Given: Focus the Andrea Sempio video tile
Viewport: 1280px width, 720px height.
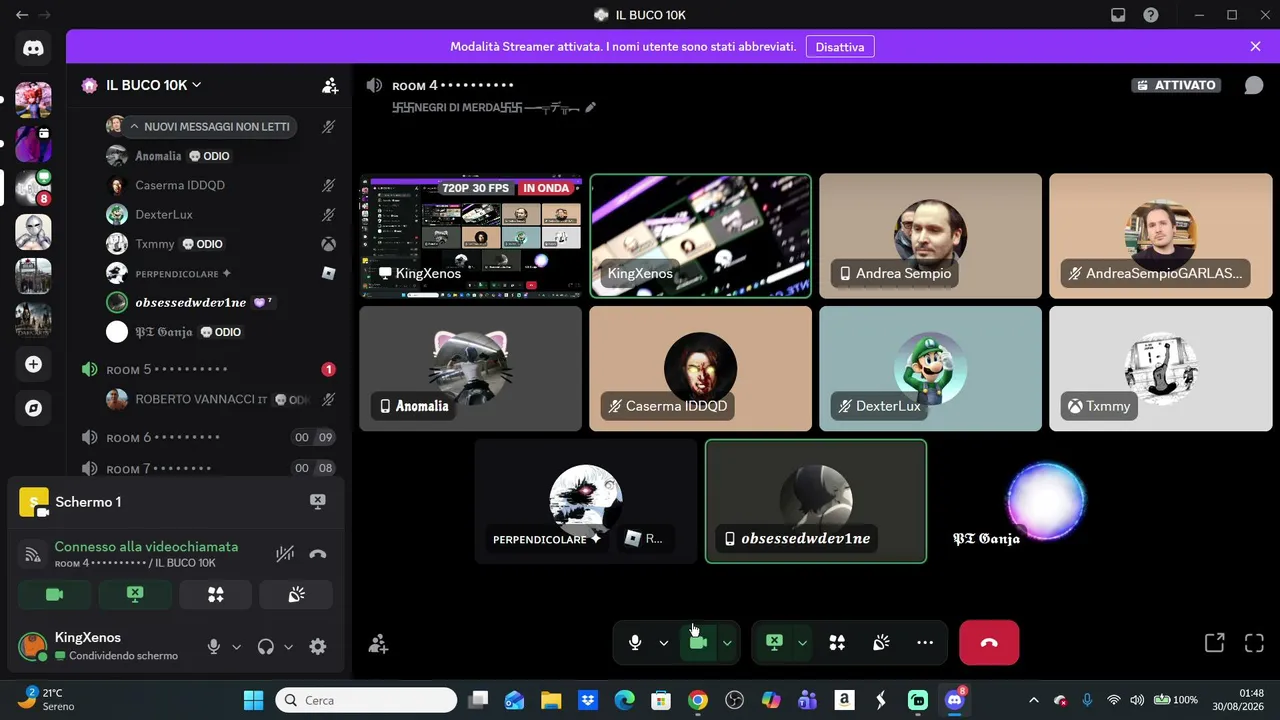Looking at the screenshot, I should pyautogui.click(x=930, y=236).
